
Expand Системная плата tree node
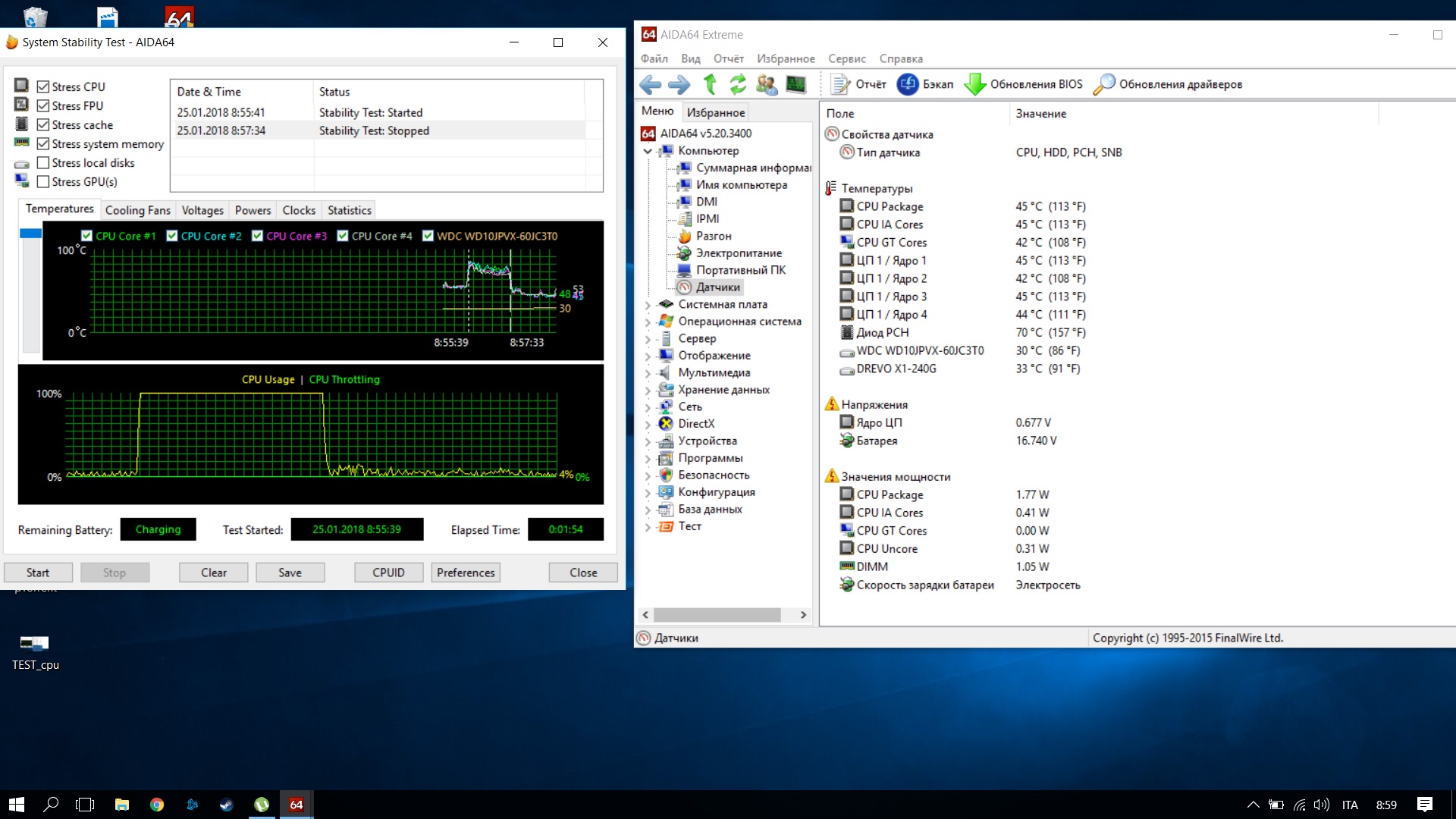648,305
